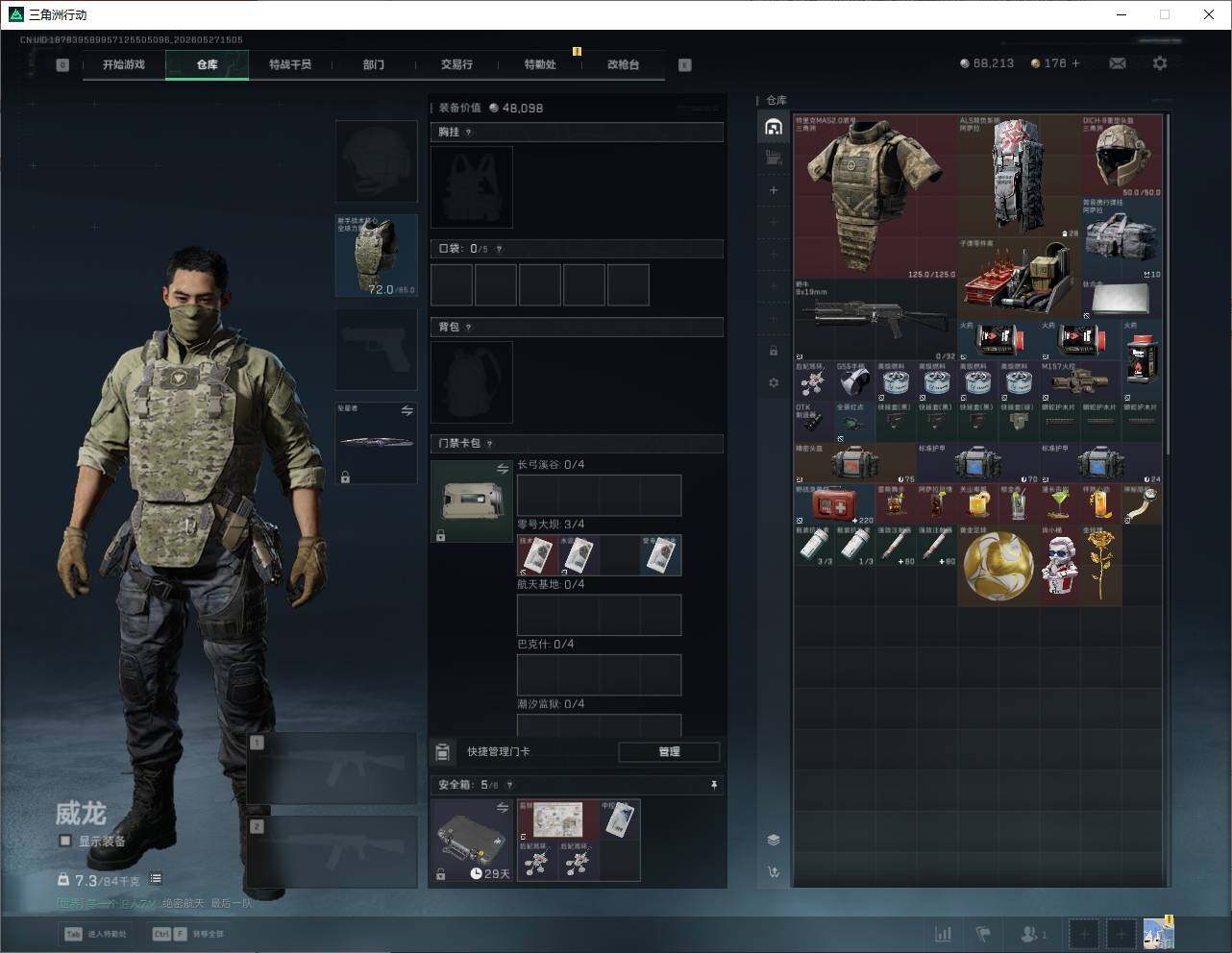Select the main warehouse tab icon

(x=774, y=127)
